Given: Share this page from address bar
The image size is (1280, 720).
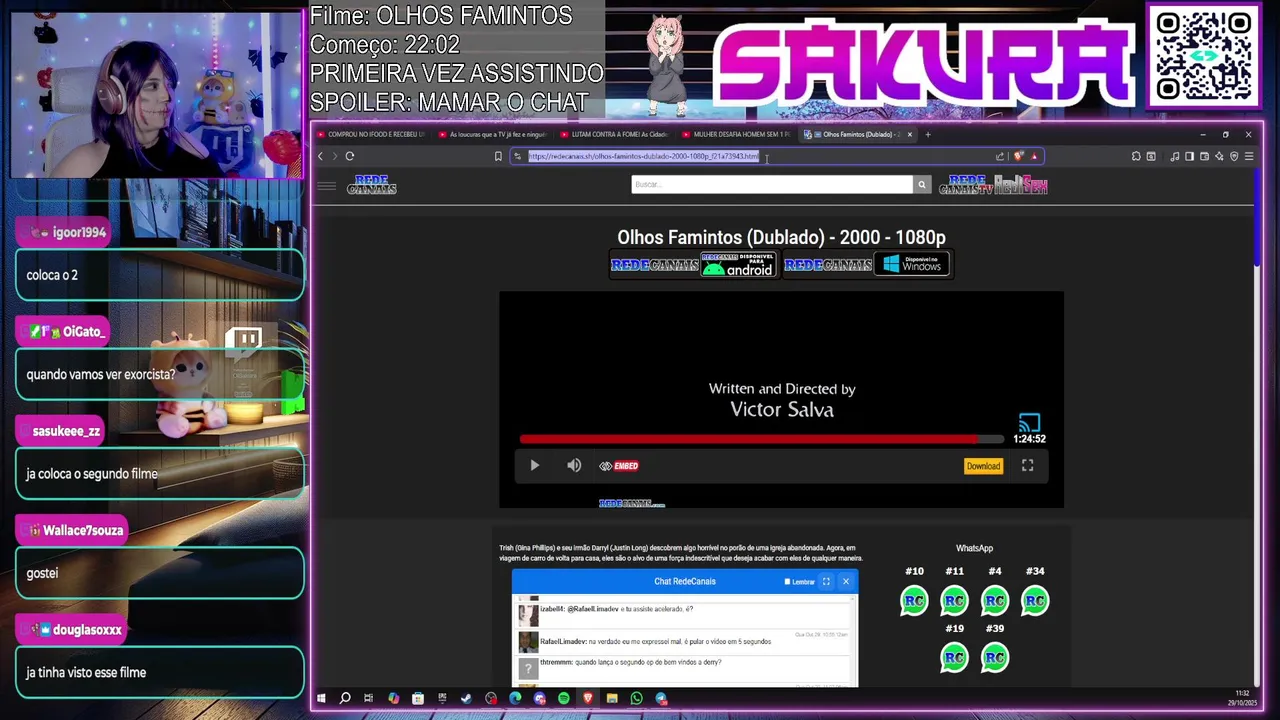Looking at the screenshot, I should pos(999,156).
